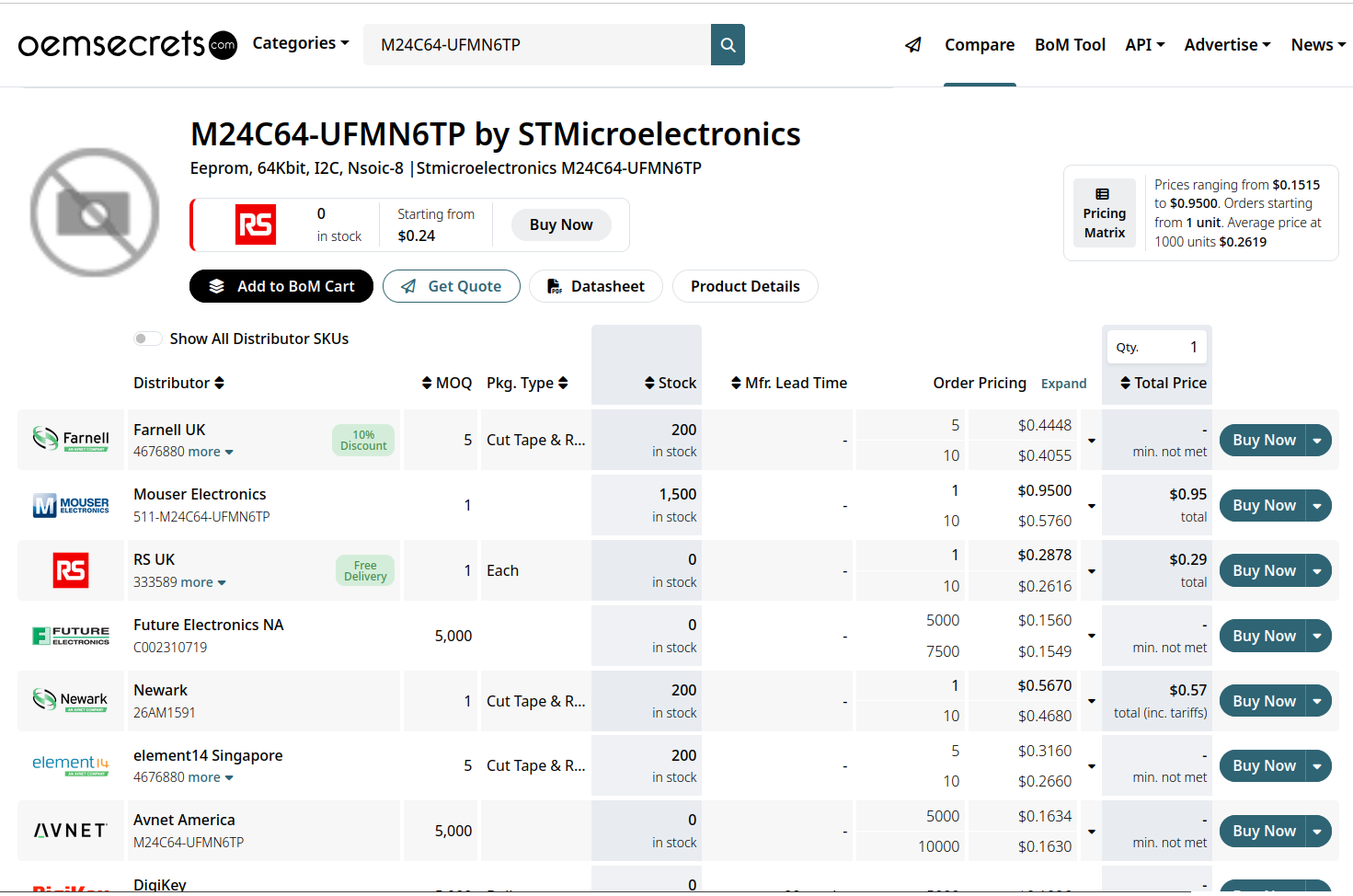Sort the table by Stock column
Viewport: 1353px width, 896px height.
coord(671,383)
